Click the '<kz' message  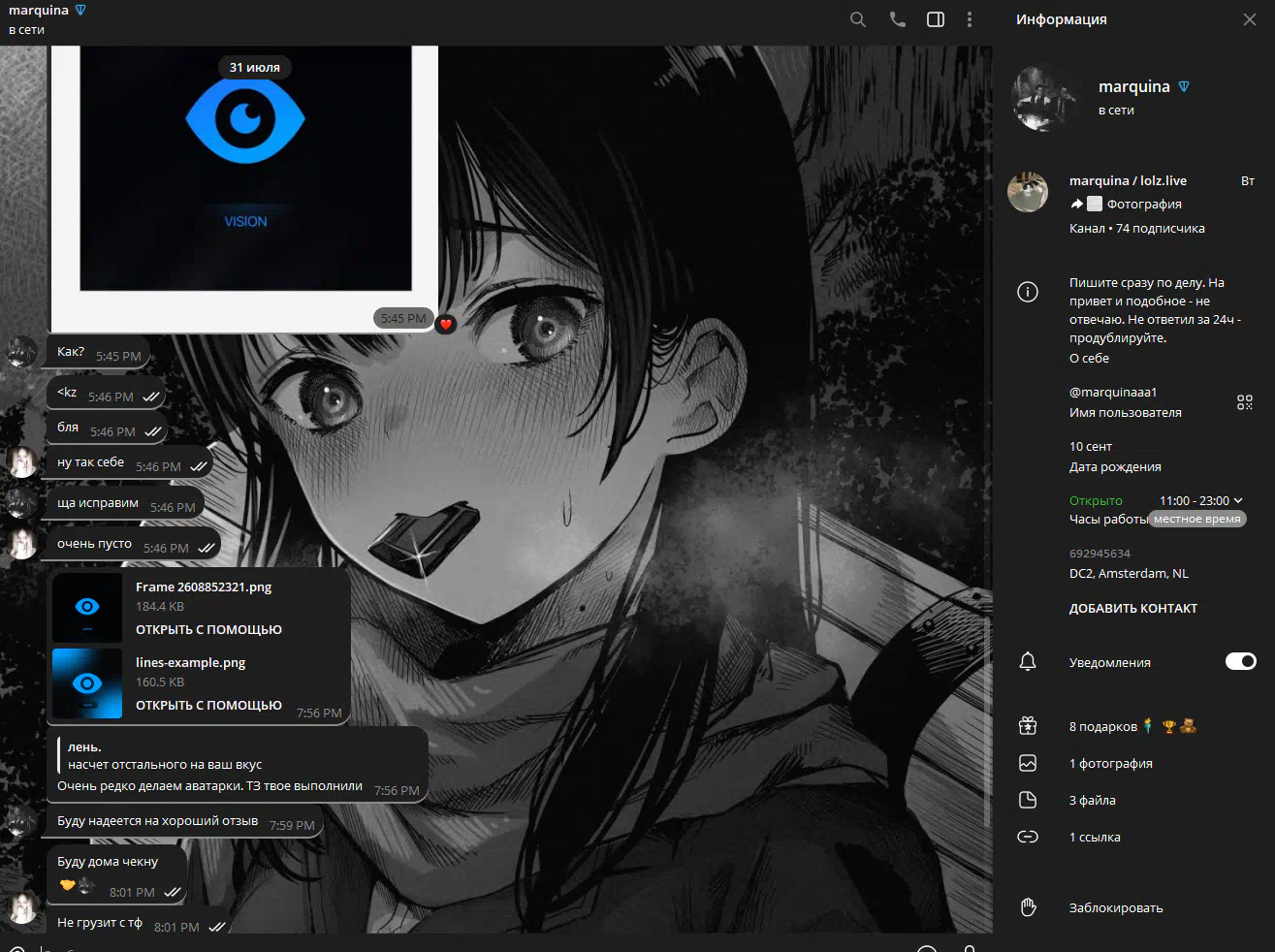coord(106,394)
